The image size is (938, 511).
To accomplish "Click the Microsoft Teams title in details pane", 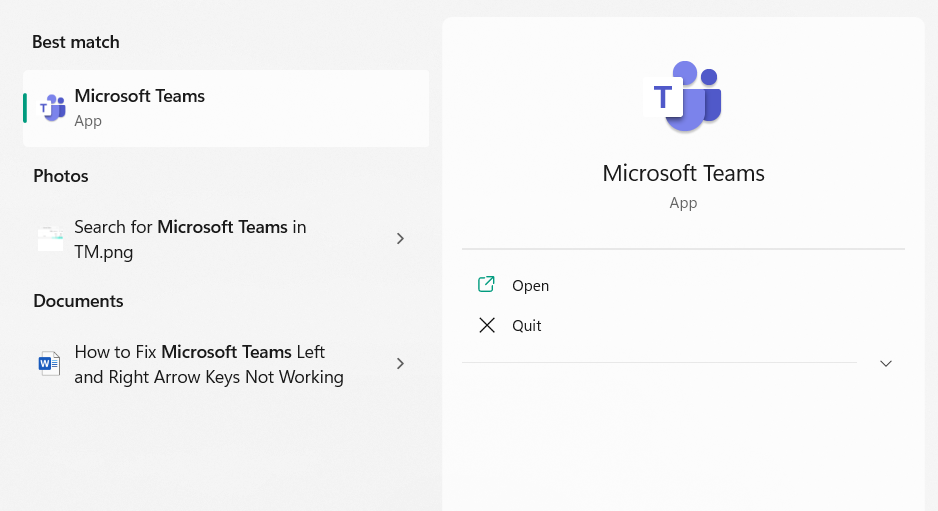I will click(x=683, y=173).
